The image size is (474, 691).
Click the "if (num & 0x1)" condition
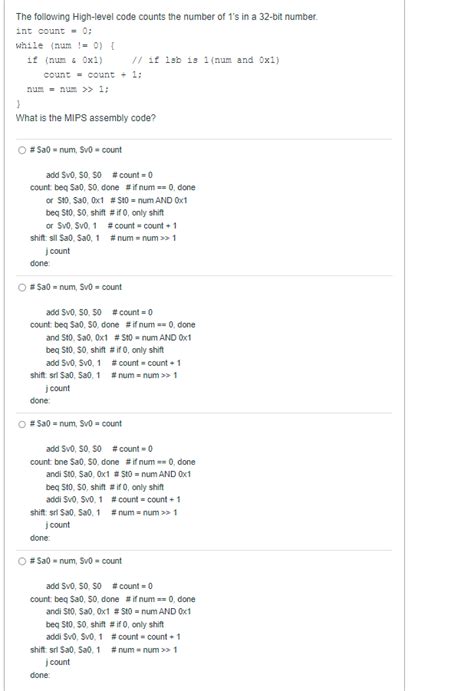pyautogui.click(x=65, y=60)
